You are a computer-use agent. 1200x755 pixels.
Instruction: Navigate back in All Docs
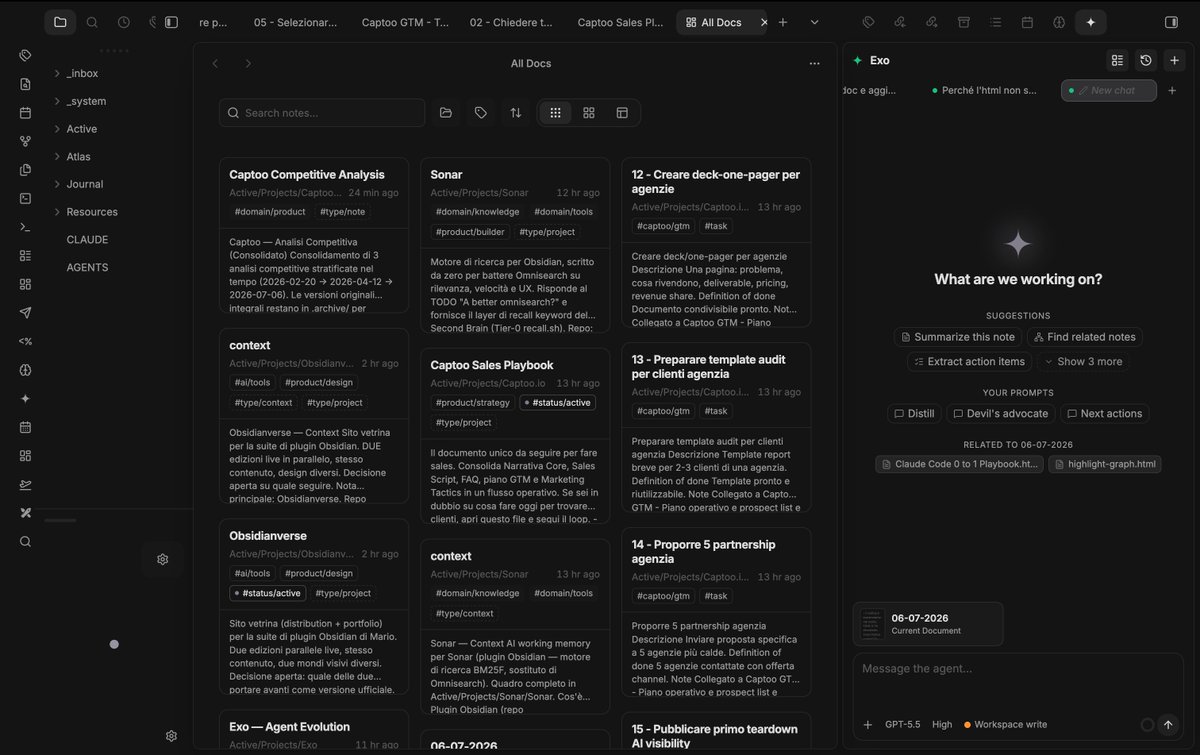point(215,63)
